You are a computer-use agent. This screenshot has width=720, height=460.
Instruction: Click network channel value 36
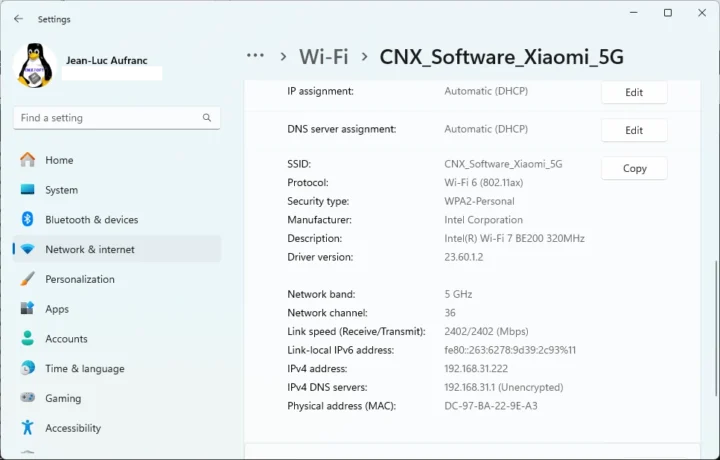450,313
